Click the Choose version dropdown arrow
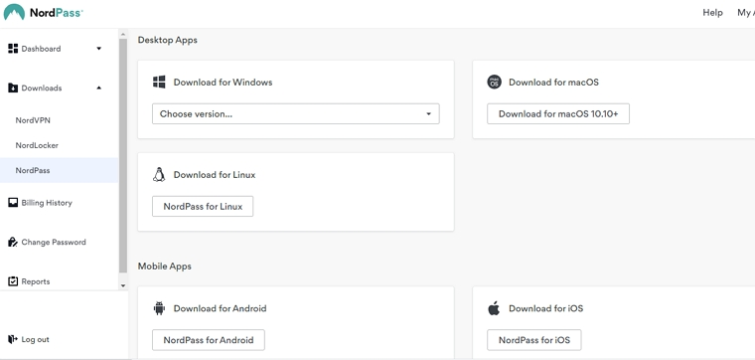Screen dimensions: 755x360 (429, 114)
